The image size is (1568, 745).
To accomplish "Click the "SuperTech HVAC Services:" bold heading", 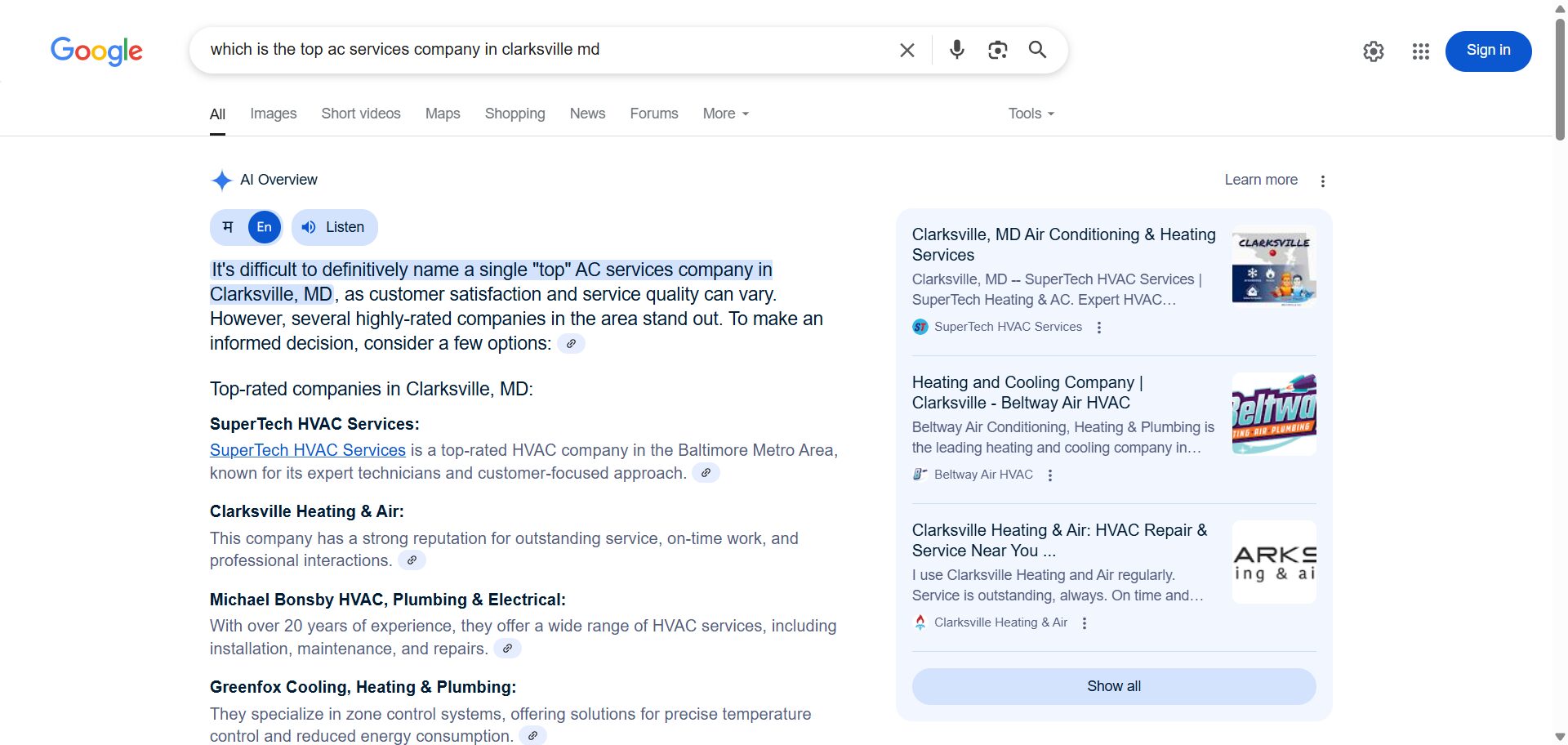I will pyautogui.click(x=314, y=425).
